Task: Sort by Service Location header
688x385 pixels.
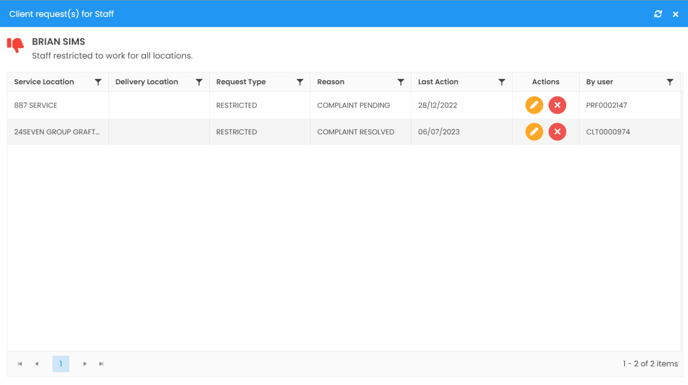Action: point(44,82)
